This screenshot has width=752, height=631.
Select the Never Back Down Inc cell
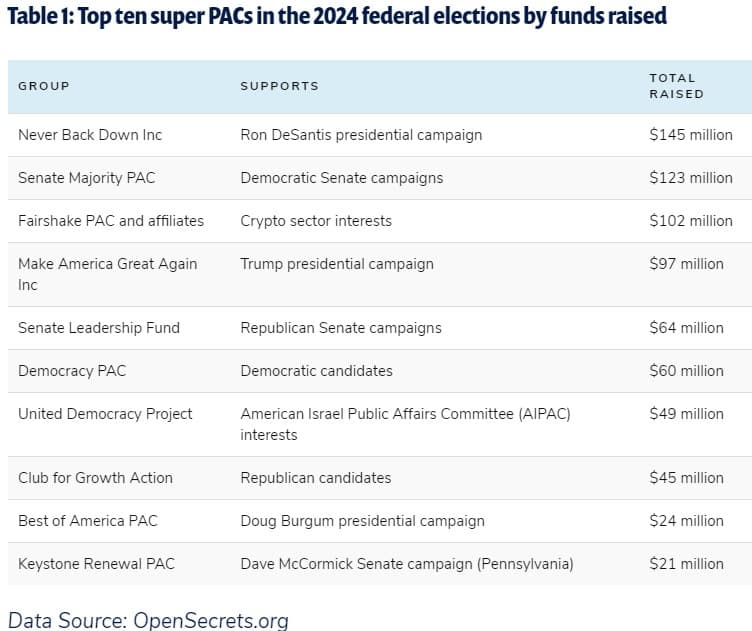[x=90, y=135]
